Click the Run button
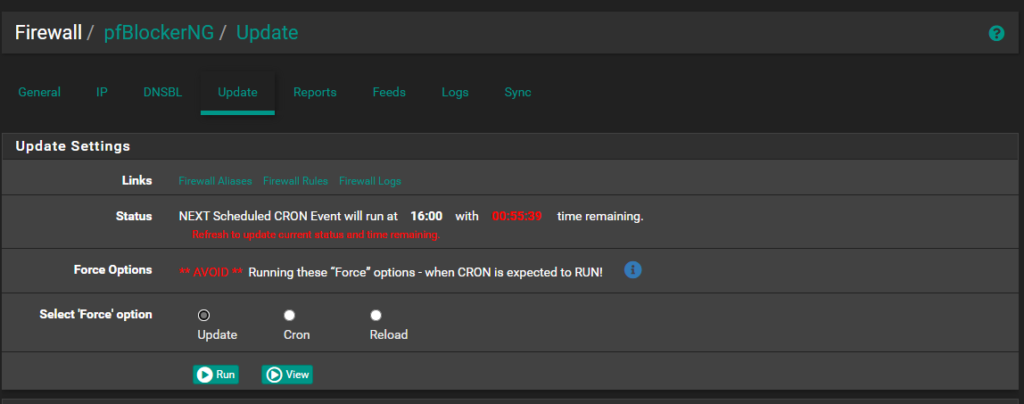 tap(216, 375)
